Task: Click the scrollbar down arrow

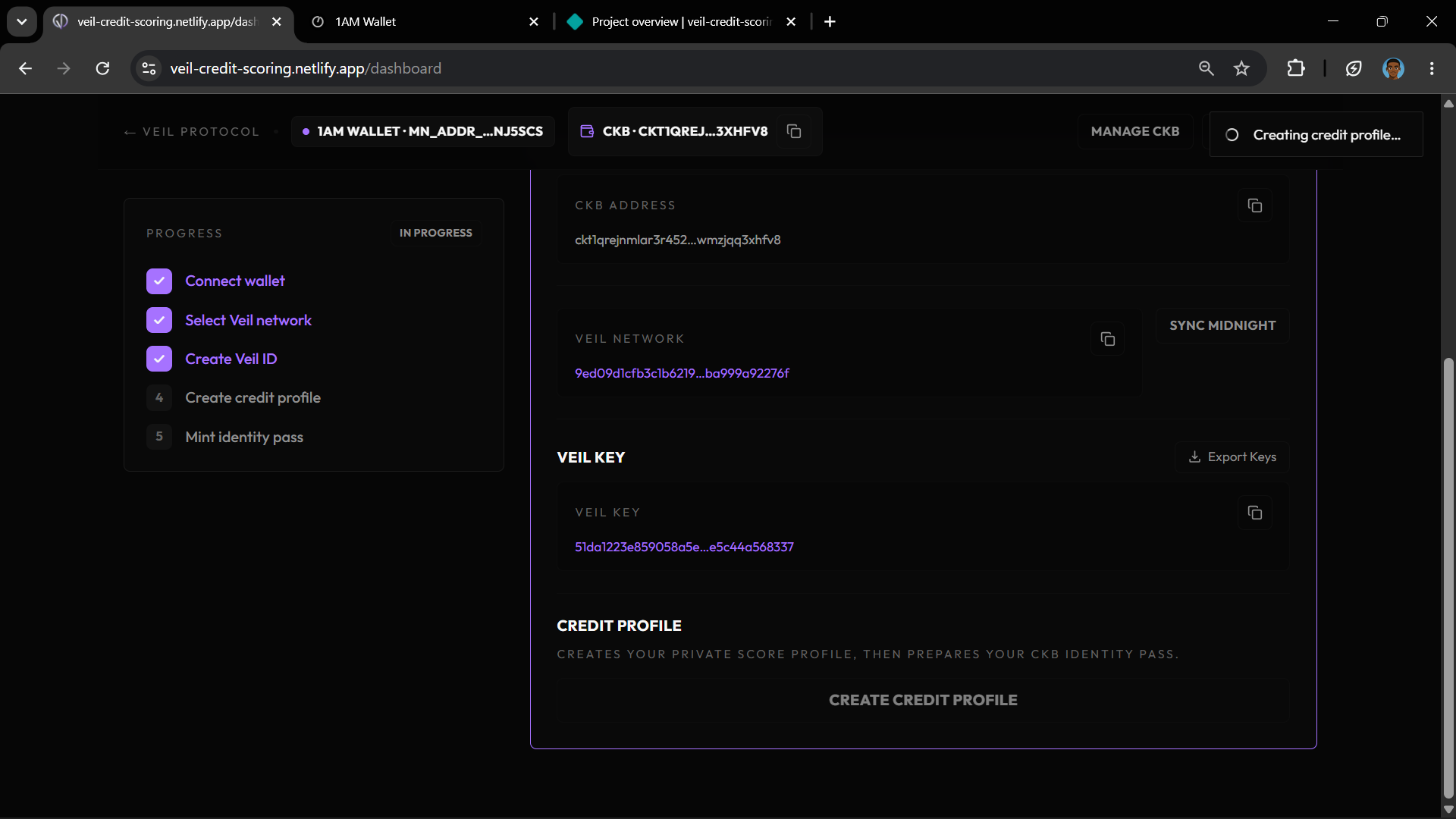Action: 1448,809
